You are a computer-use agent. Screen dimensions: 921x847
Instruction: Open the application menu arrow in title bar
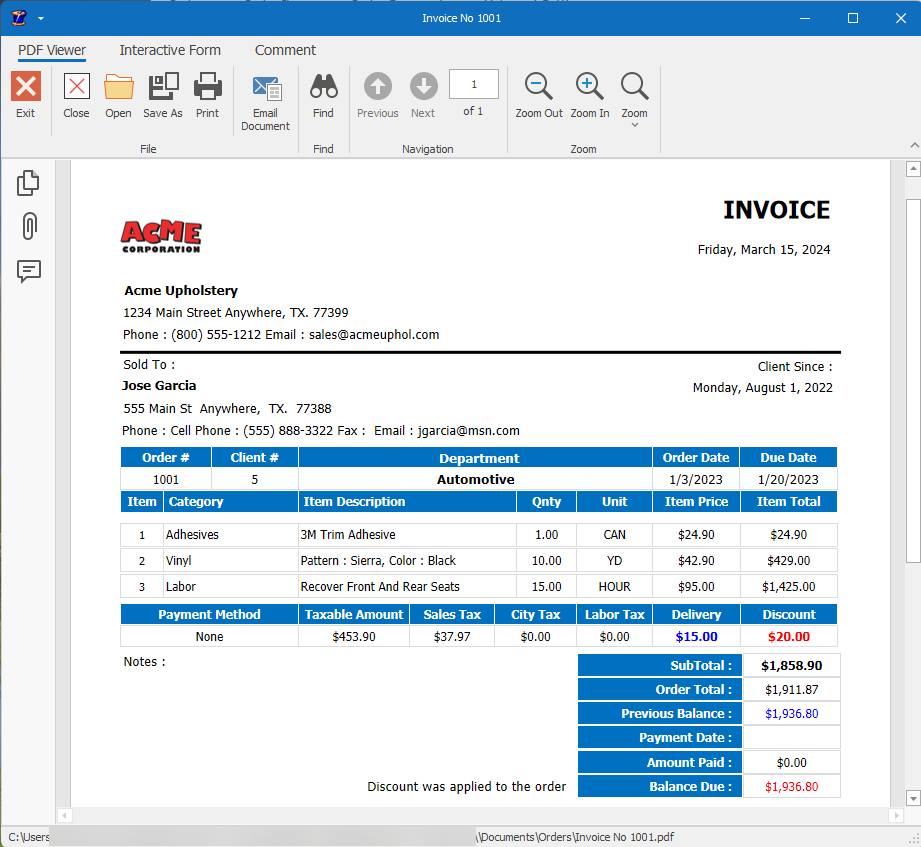coord(40,17)
